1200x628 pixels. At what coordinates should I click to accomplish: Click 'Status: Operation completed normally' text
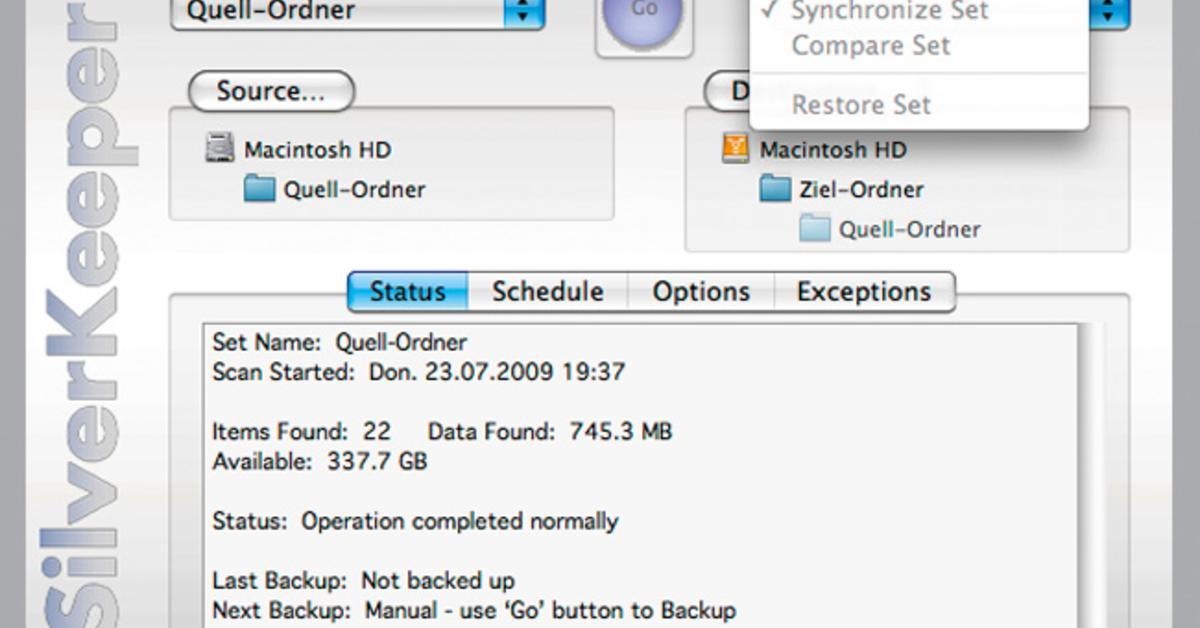click(415, 521)
